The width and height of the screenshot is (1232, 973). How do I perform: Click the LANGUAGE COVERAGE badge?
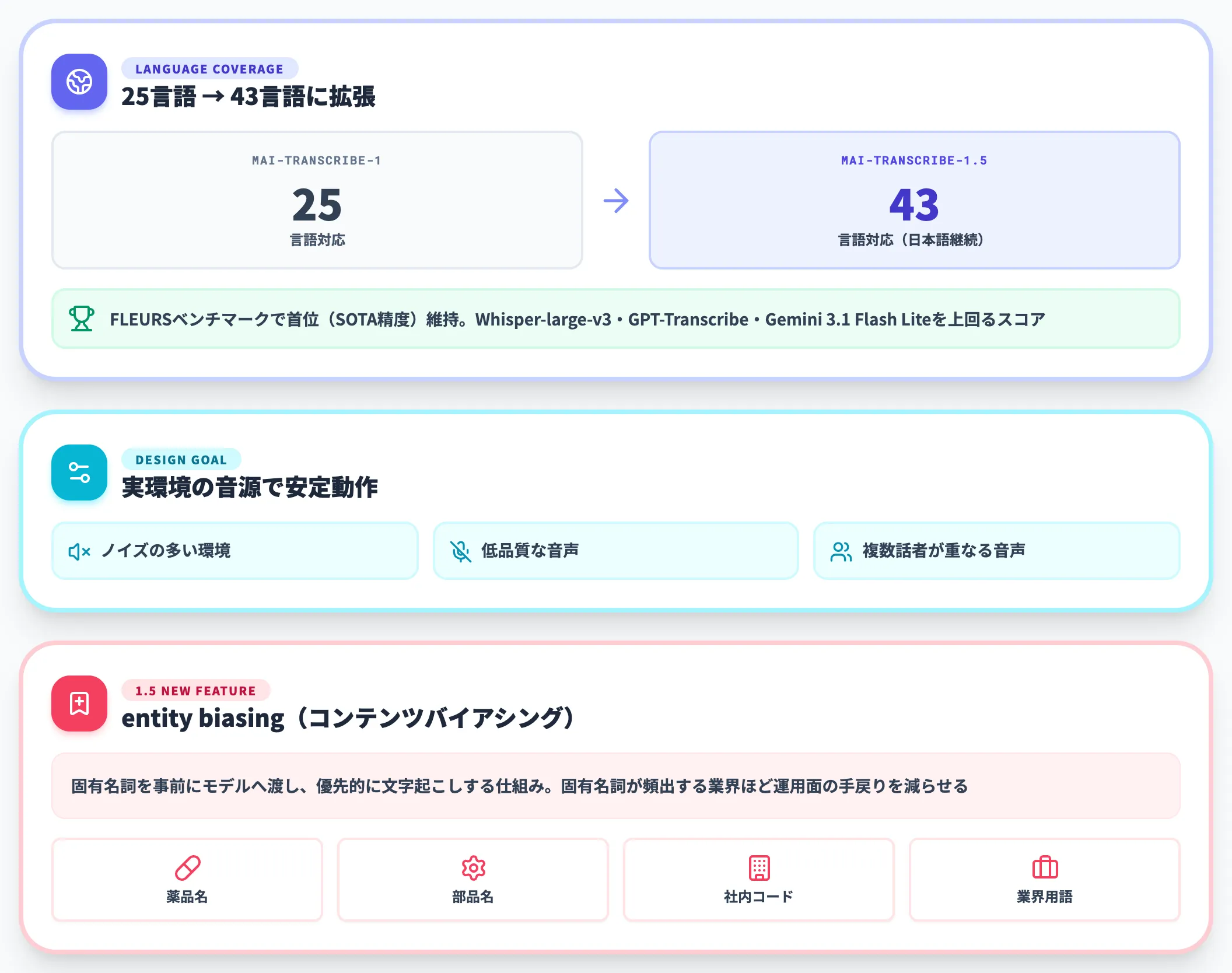click(x=209, y=69)
